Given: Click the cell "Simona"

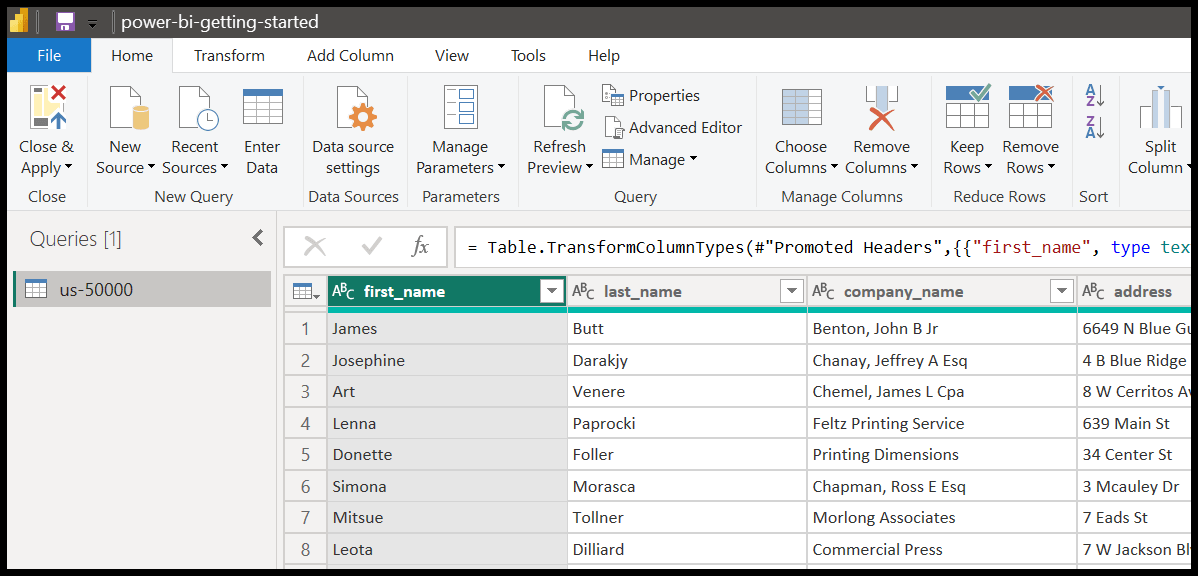Looking at the screenshot, I should tap(447, 487).
